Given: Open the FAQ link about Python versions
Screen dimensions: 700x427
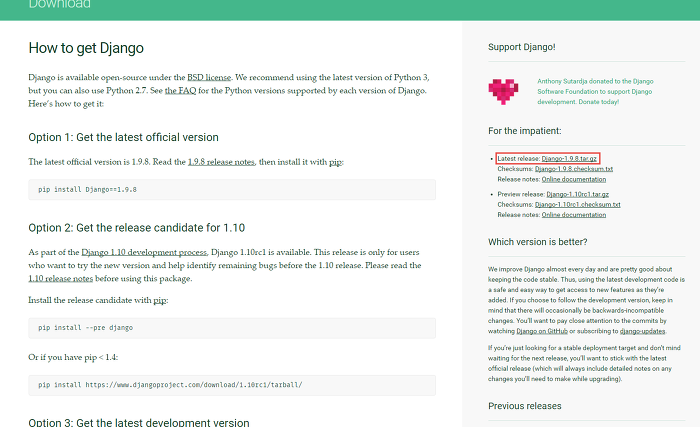Looking at the screenshot, I should click(180, 91).
